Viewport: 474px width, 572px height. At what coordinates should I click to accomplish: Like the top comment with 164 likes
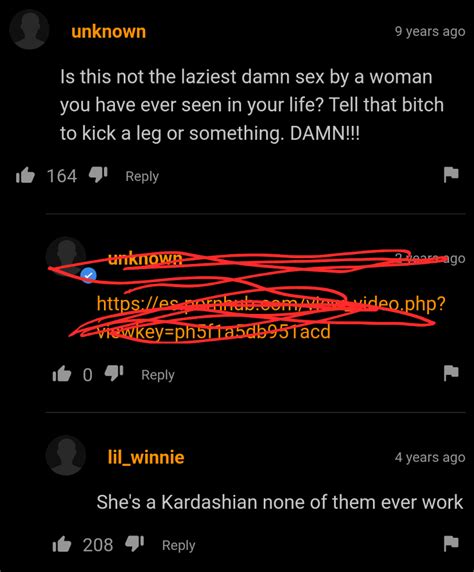pyautogui.click(x=25, y=176)
